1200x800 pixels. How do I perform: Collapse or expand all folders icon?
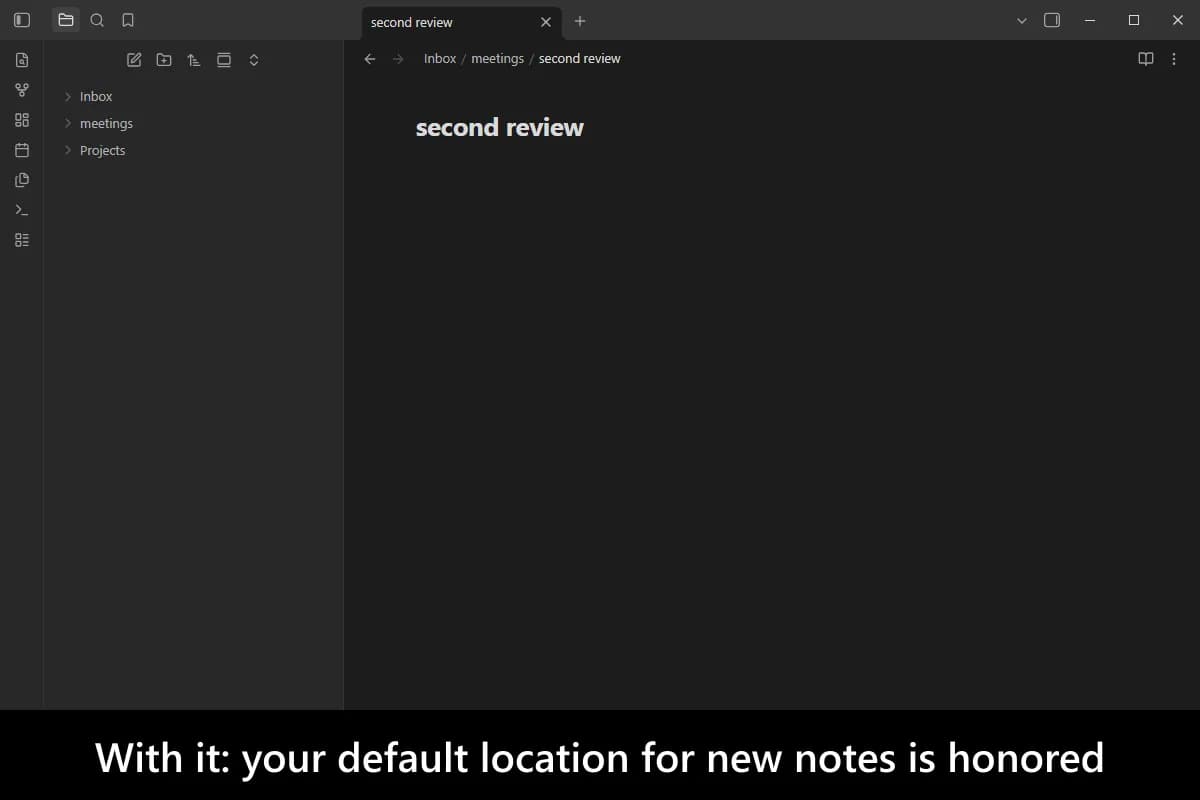point(254,60)
